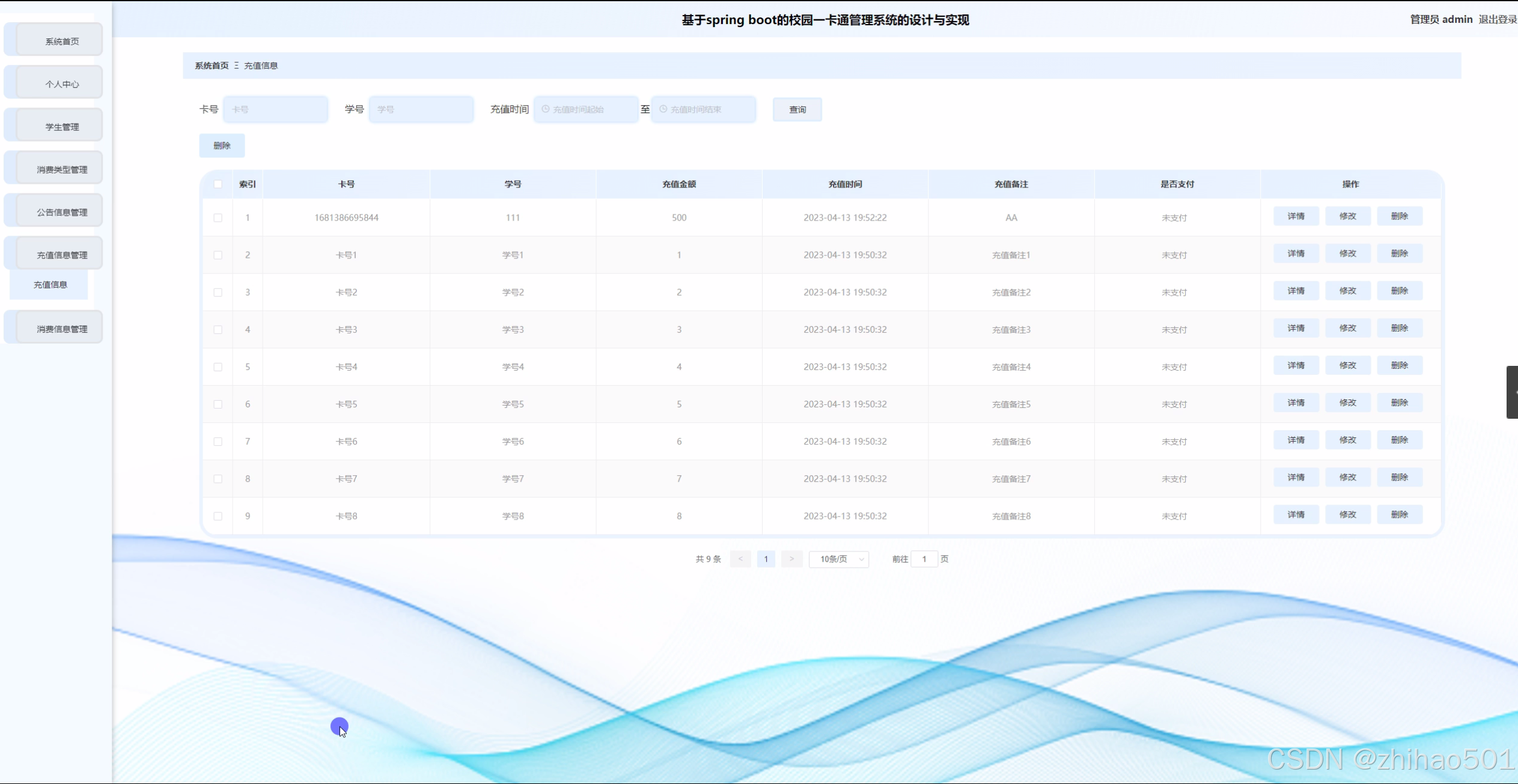Click into the 卡号 search input field

click(x=276, y=109)
